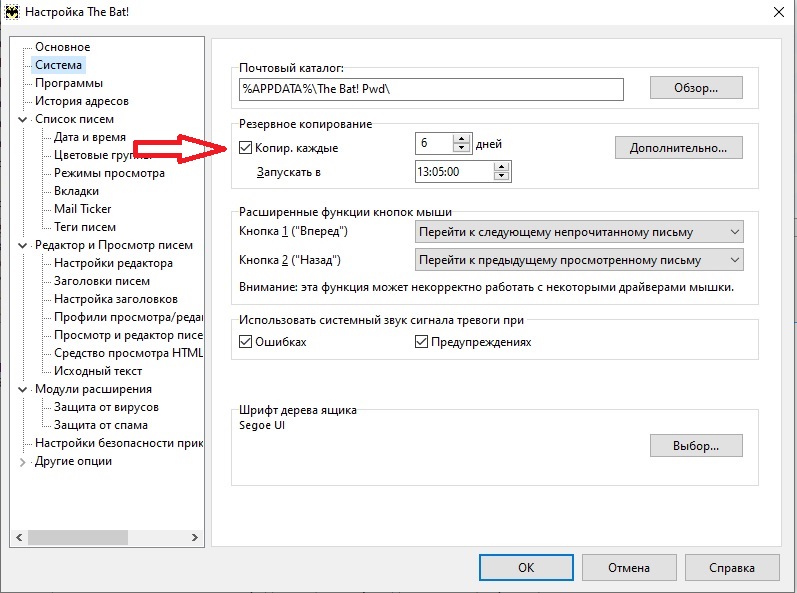Open Защита от спама settings page
Image resolution: width=797 pixels, height=593 pixels.
(101, 425)
